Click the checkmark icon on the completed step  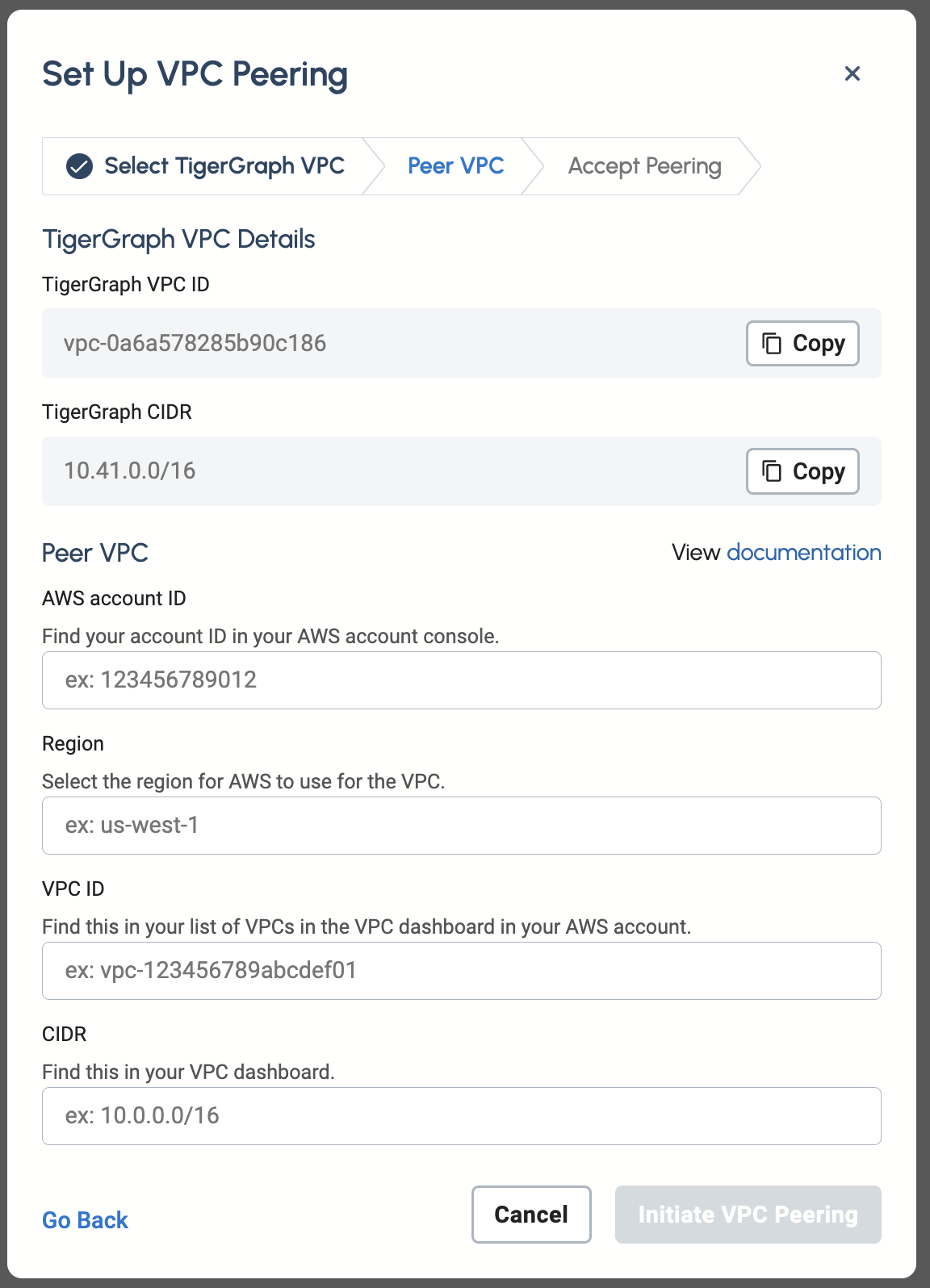[x=79, y=166]
